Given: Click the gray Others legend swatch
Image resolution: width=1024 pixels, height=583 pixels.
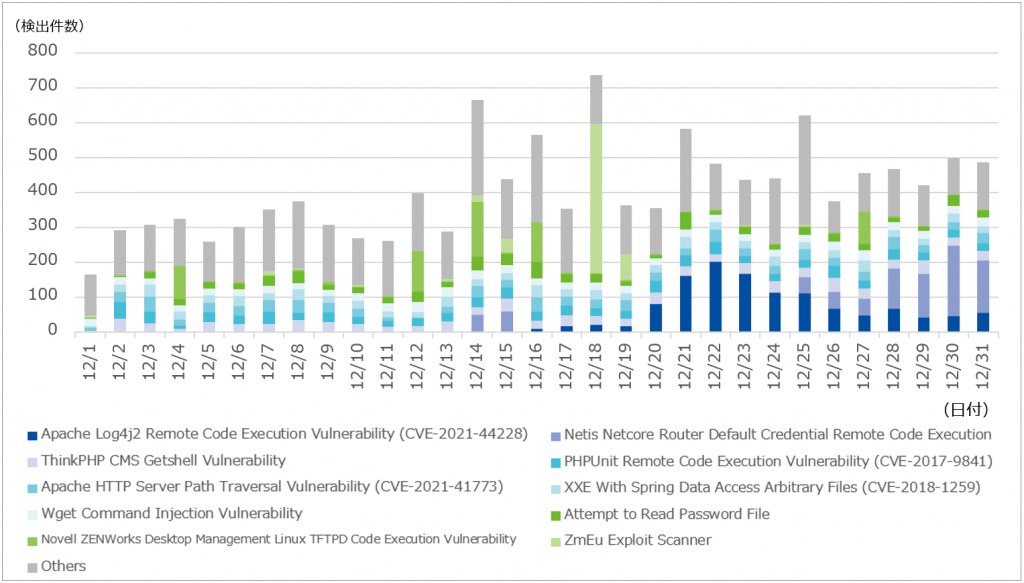Looking at the screenshot, I should pos(33,567).
